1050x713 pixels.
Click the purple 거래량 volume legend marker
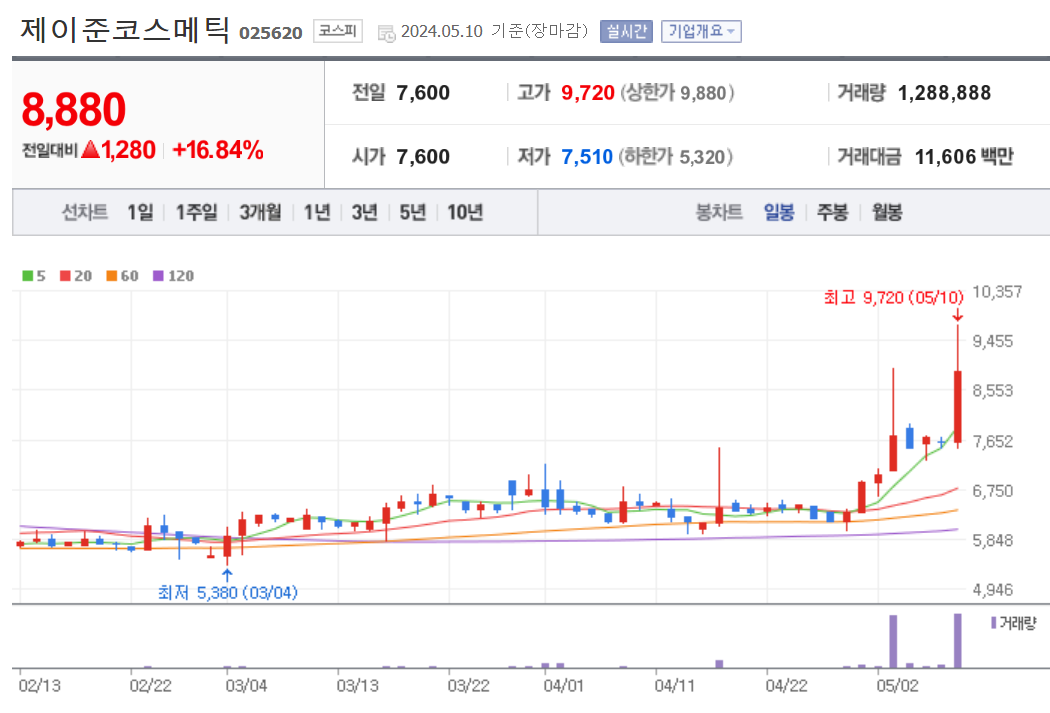click(993, 623)
